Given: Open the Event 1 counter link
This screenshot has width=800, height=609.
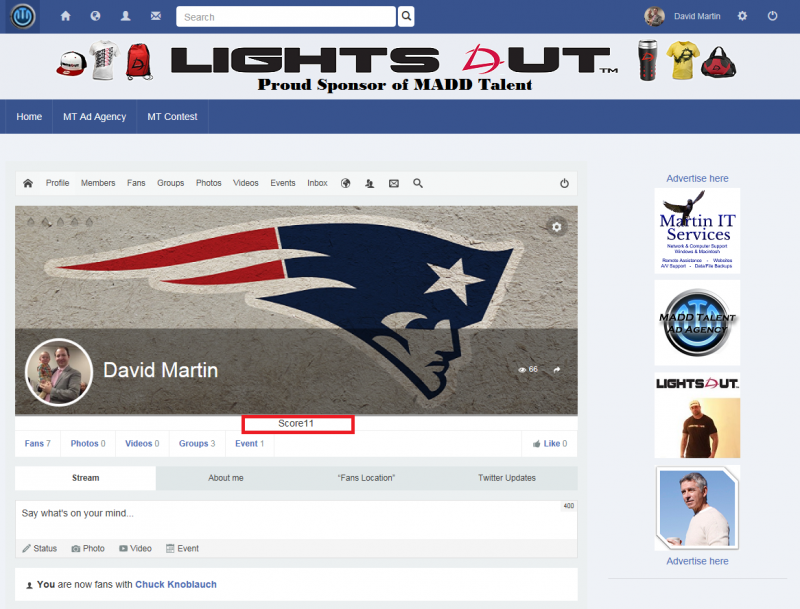Looking at the screenshot, I should pos(249,444).
